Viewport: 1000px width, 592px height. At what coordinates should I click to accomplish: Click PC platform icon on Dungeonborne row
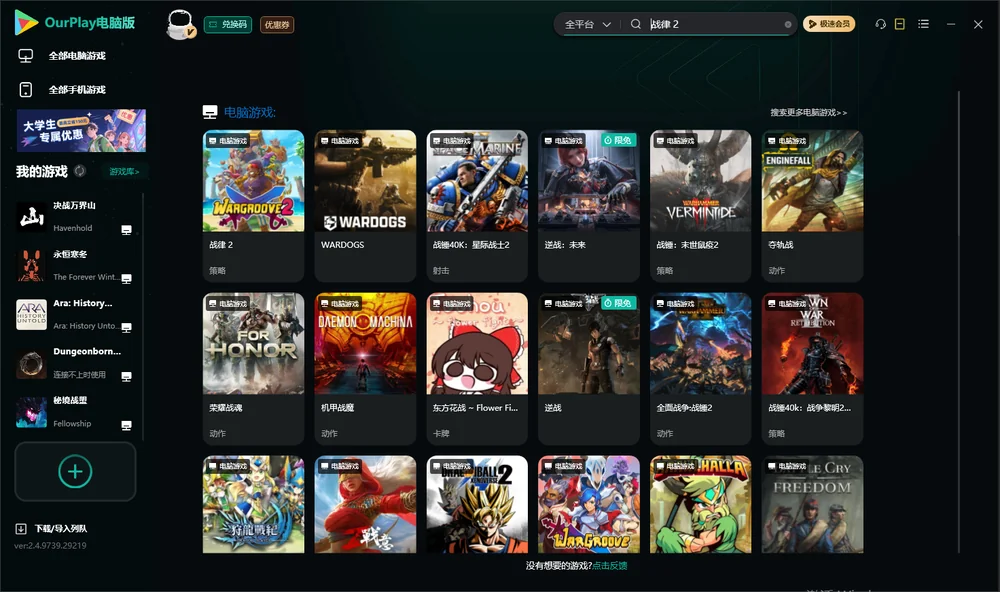click(126, 376)
